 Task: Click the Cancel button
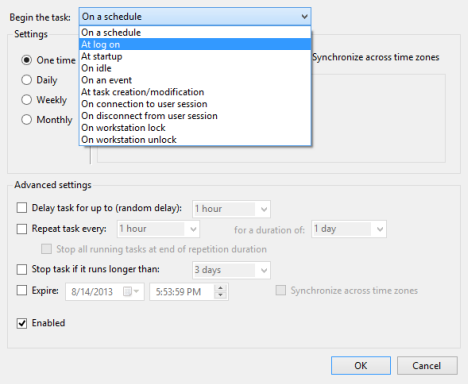click(427, 366)
